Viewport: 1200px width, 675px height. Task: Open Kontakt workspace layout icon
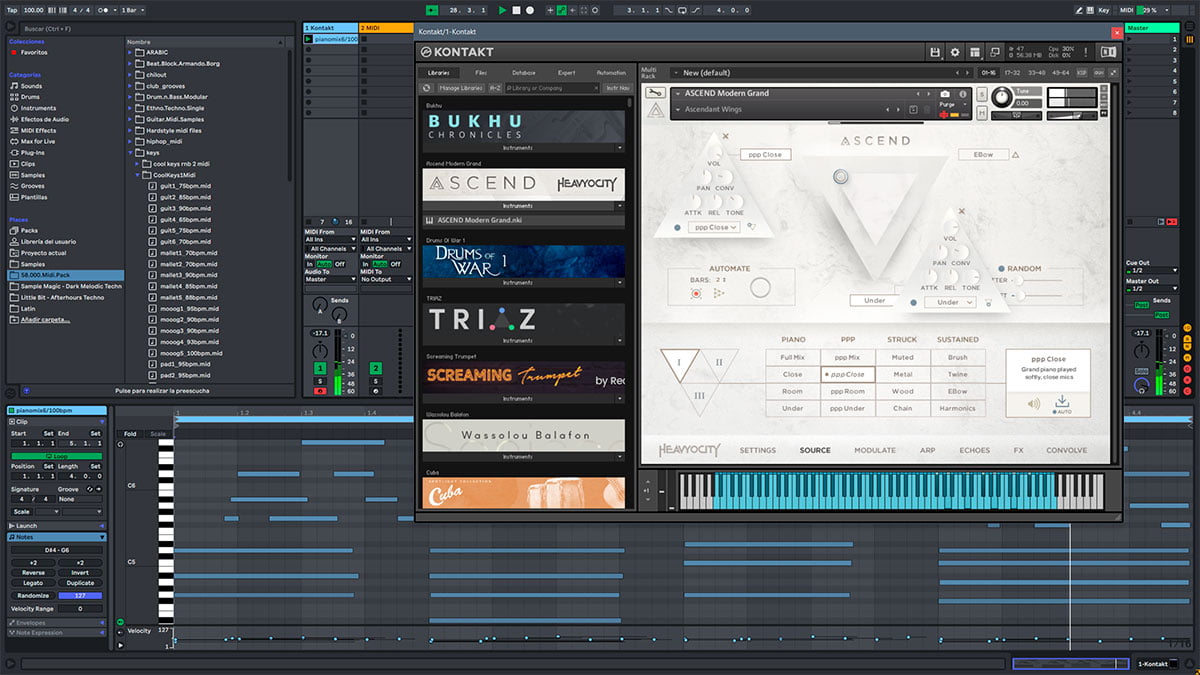tap(974, 52)
